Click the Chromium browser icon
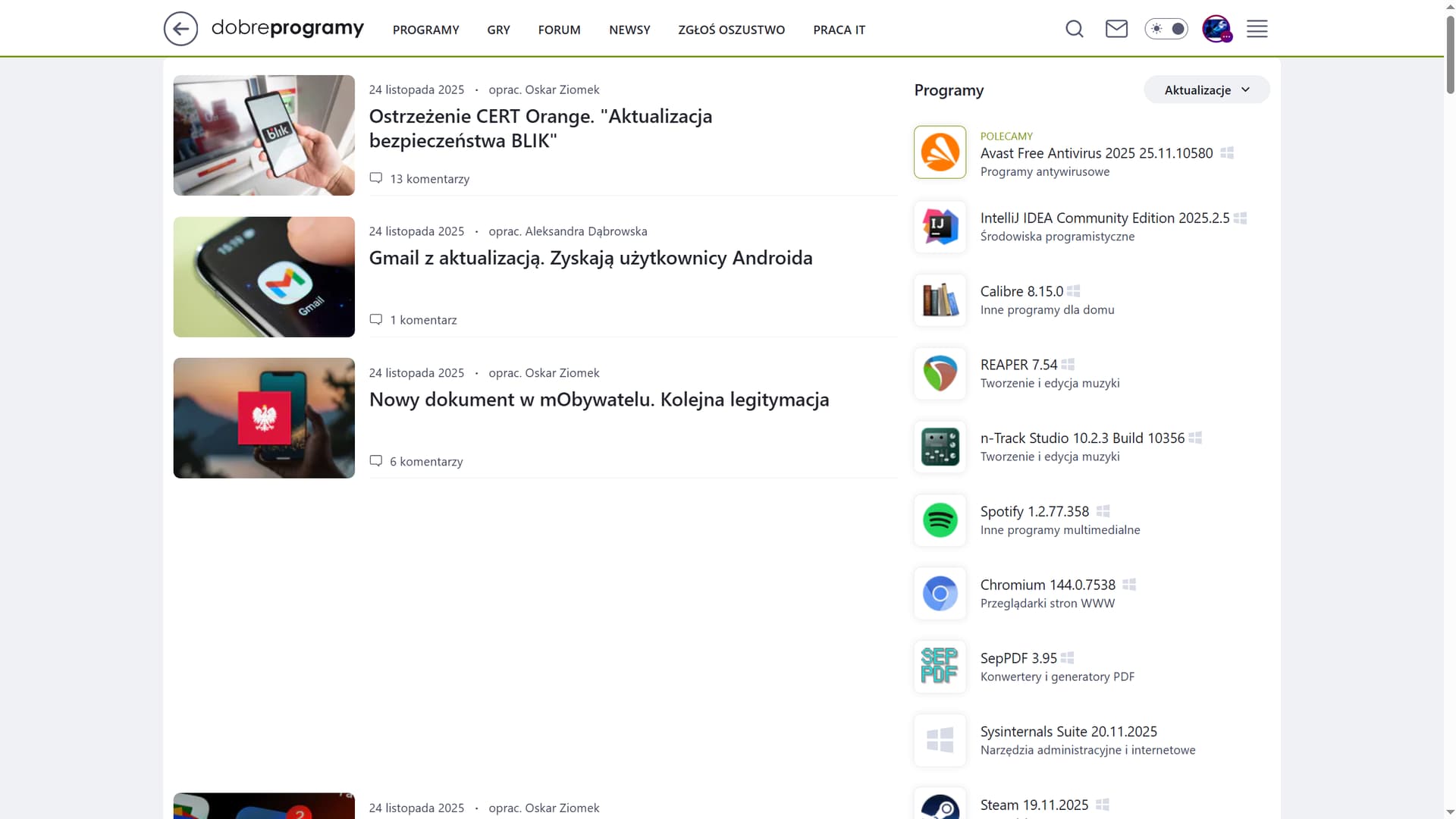 tap(940, 594)
